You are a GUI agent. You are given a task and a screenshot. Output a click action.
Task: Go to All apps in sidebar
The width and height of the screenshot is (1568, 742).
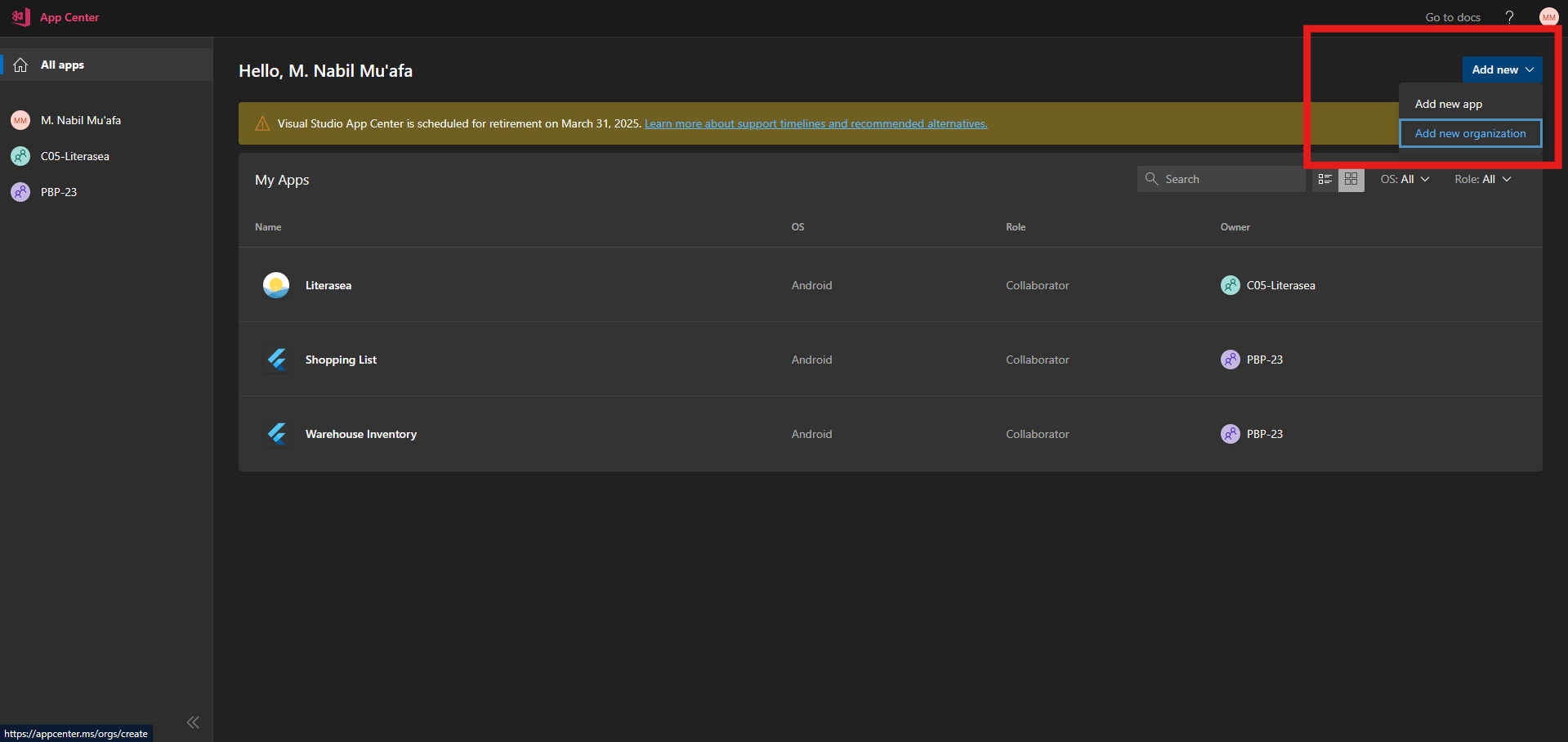[106, 65]
